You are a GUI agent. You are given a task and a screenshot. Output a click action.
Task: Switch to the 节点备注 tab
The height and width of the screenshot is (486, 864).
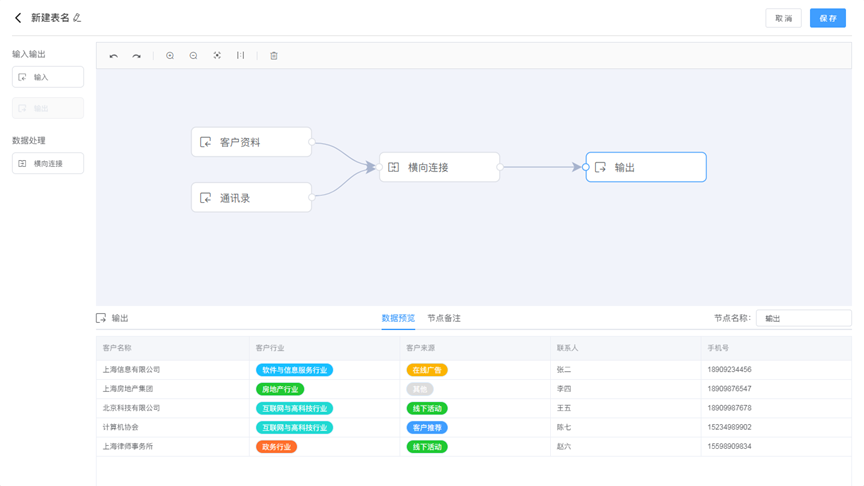[x=444, y=318]
